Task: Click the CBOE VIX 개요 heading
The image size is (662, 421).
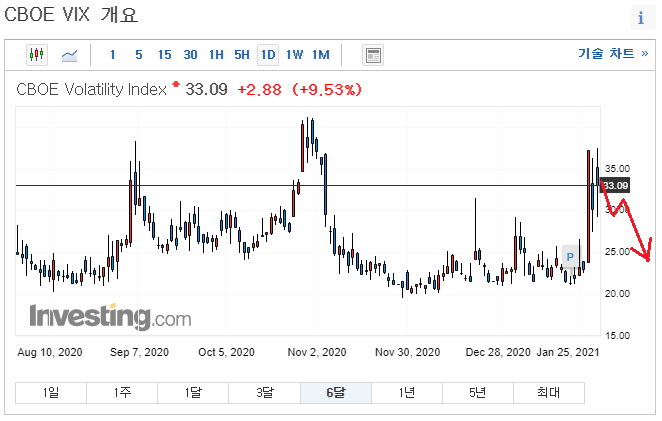Action: pos(71,15)
